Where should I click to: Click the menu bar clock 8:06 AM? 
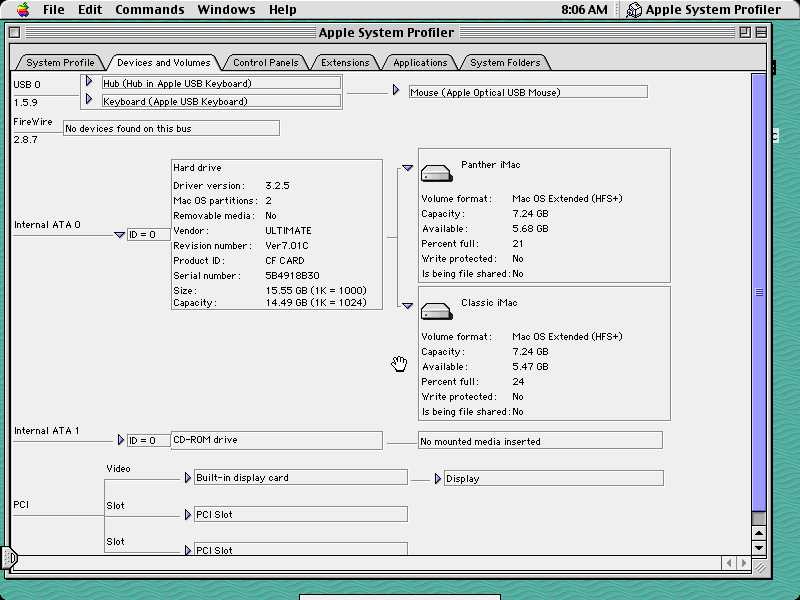click(x=584, y=10)
